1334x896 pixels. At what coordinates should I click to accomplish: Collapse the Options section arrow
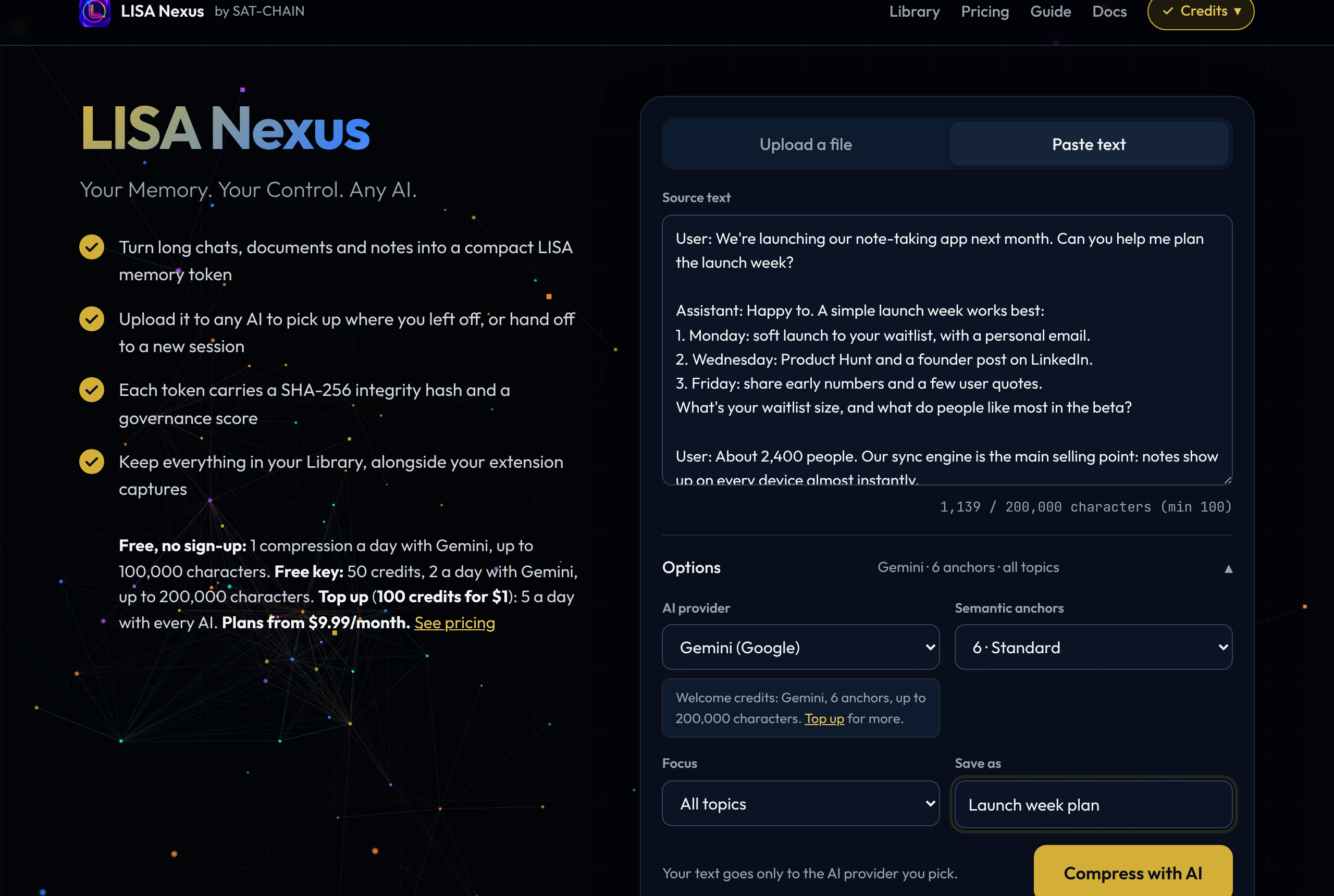pos(1228,568)
